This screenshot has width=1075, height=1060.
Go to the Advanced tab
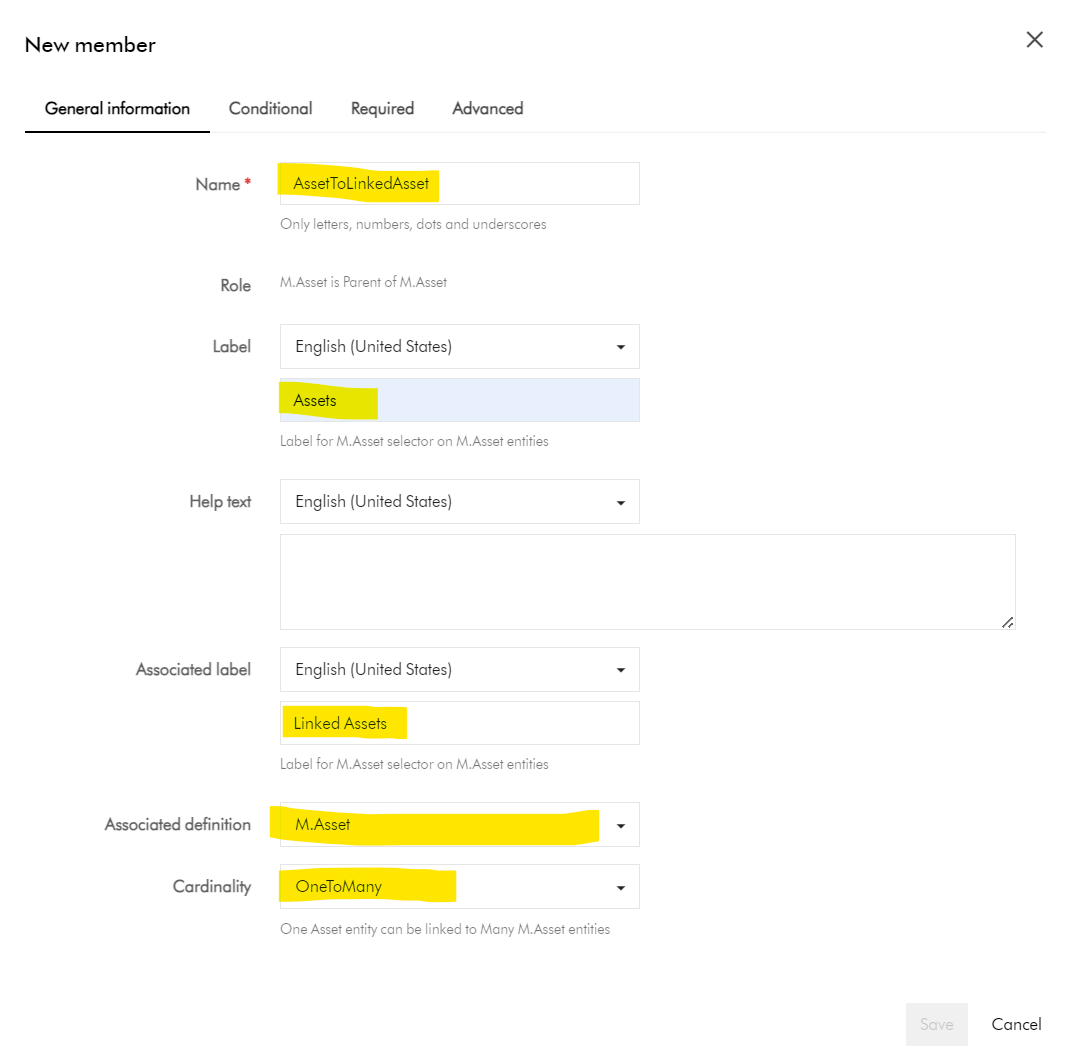click(487, 108)
